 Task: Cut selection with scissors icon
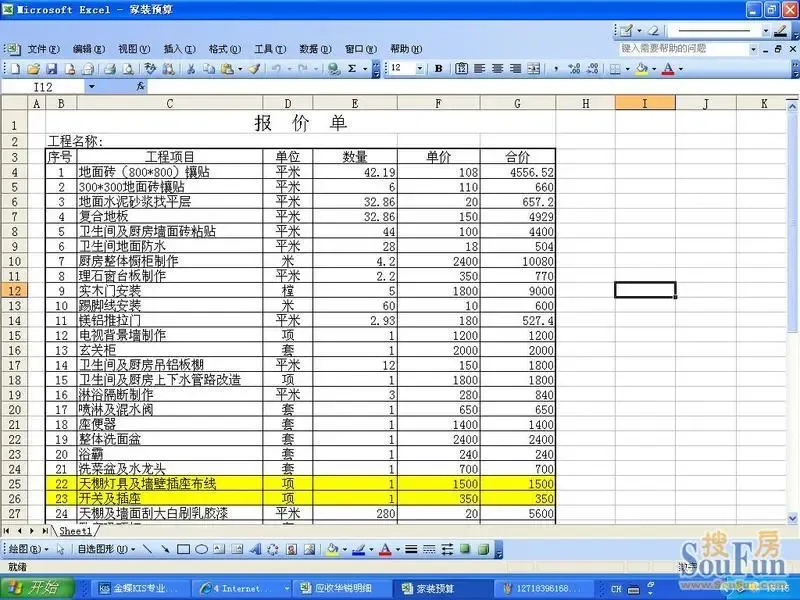(x=191, y=68)
